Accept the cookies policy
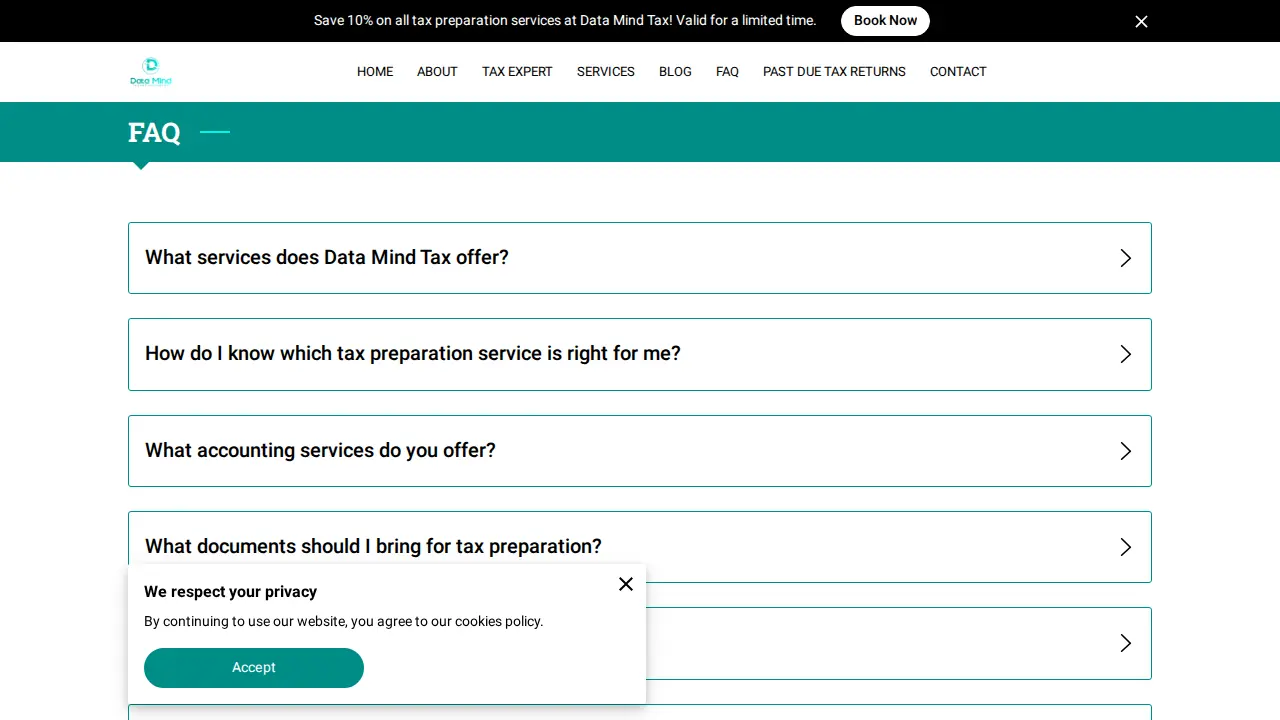Screen dimensions: 1280x720 pyautogui.click(x=254, y=668)
